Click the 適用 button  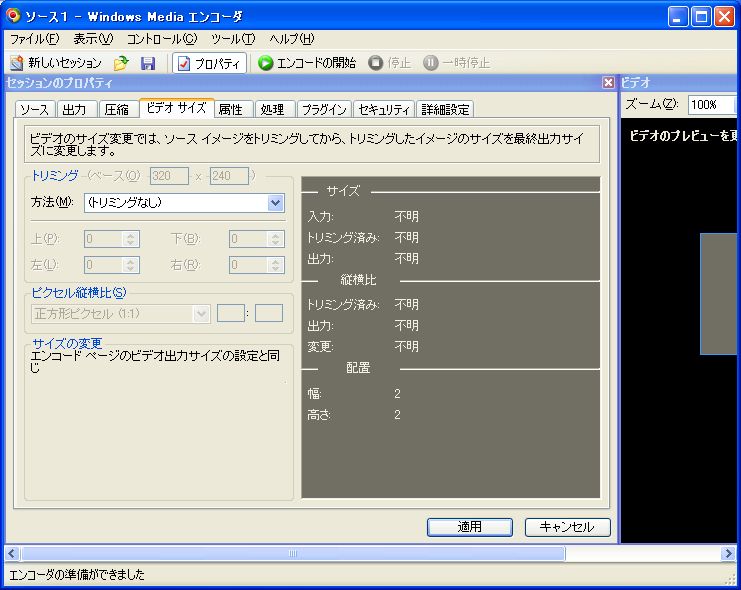469,527
